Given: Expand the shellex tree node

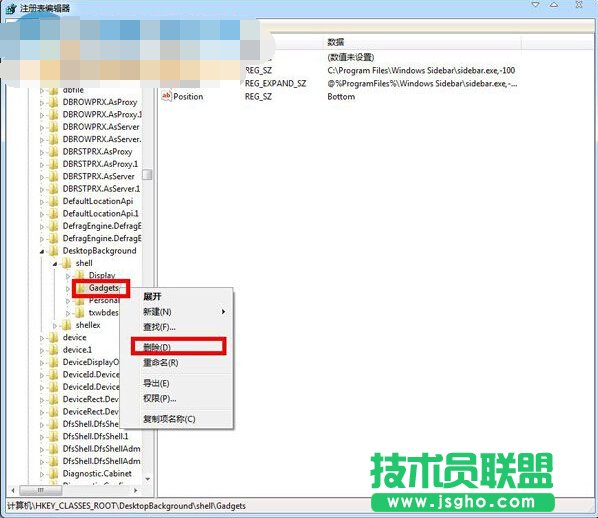Looking at the screenshot, I should click(55, 325).
